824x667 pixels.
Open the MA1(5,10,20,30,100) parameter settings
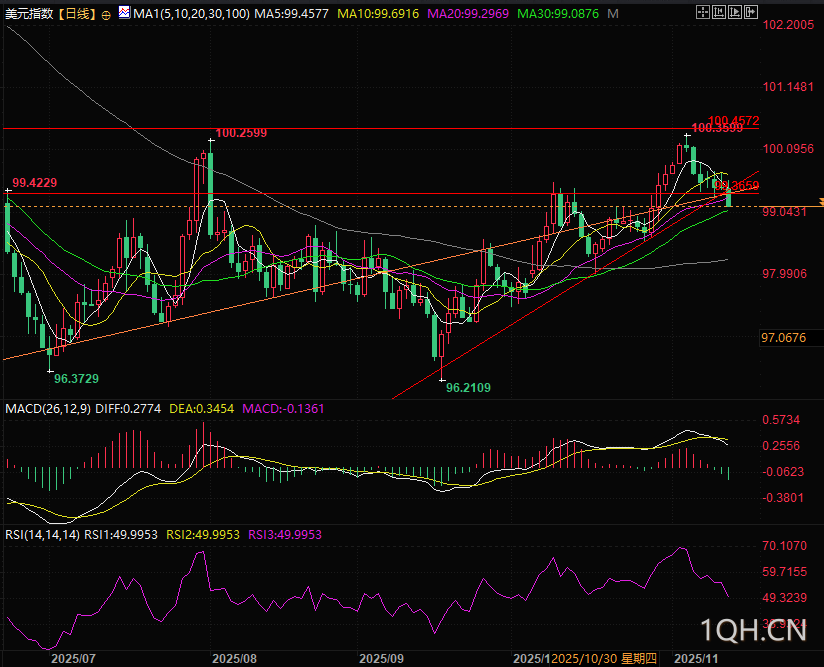[190, 15]
